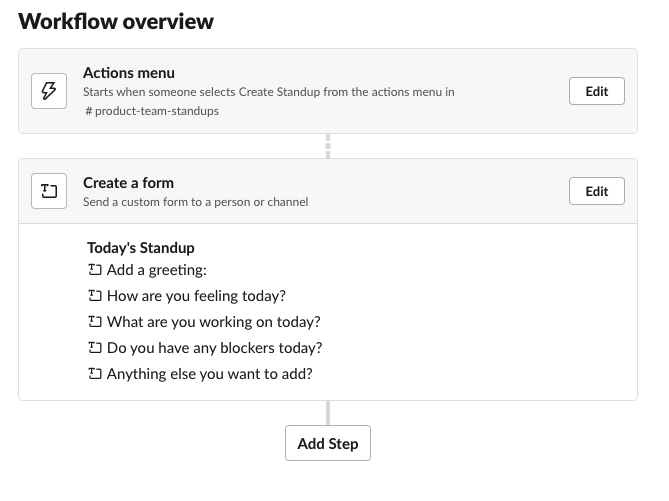Edit the Create a form step

(596, 191)
